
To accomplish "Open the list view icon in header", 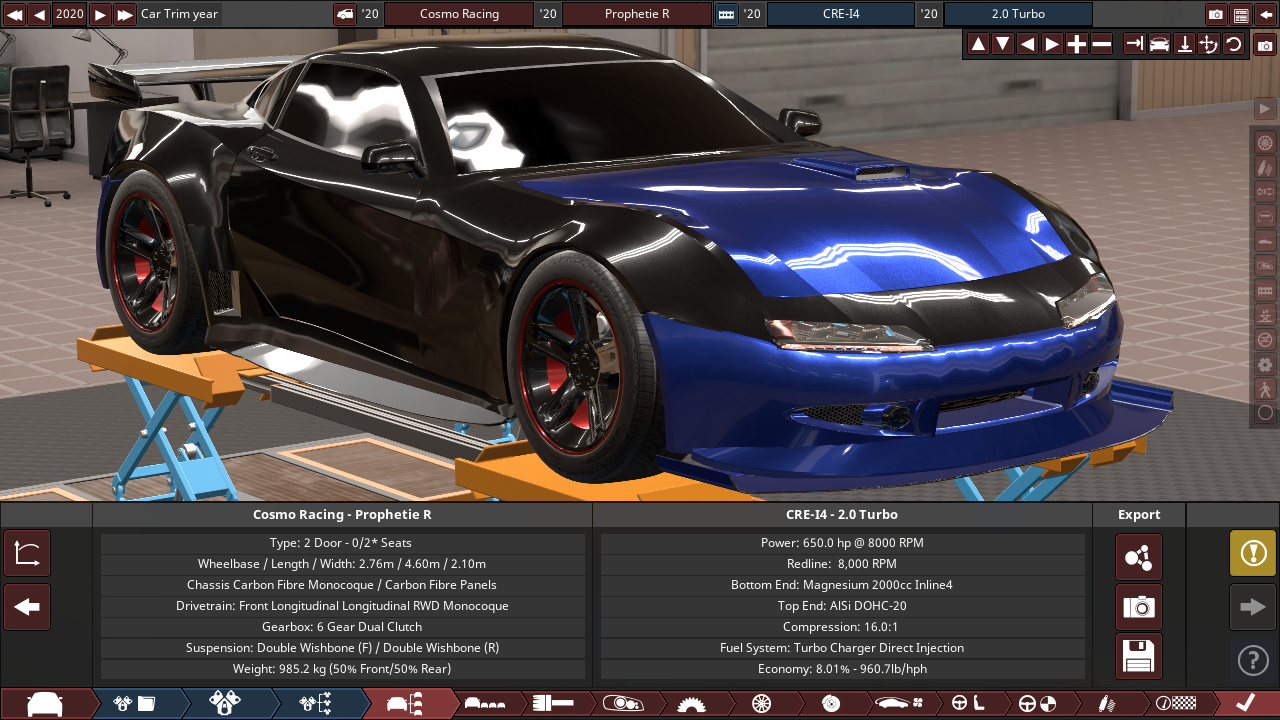I will coord(1241,14).
